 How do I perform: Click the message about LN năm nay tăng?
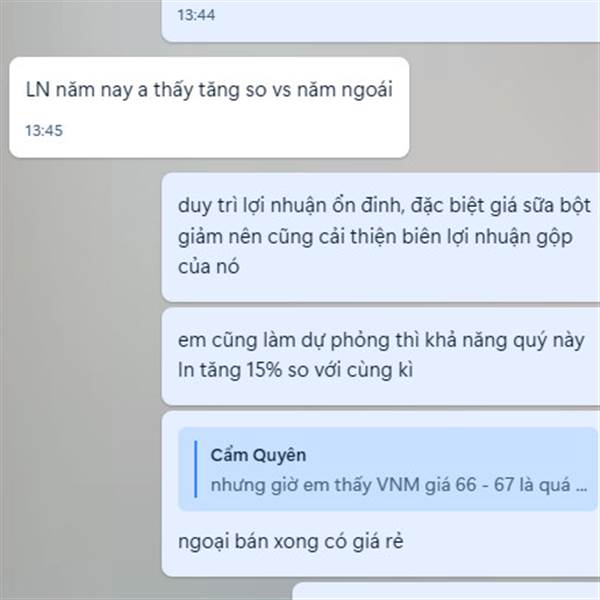pyautogui.click(x=209, y=107)
